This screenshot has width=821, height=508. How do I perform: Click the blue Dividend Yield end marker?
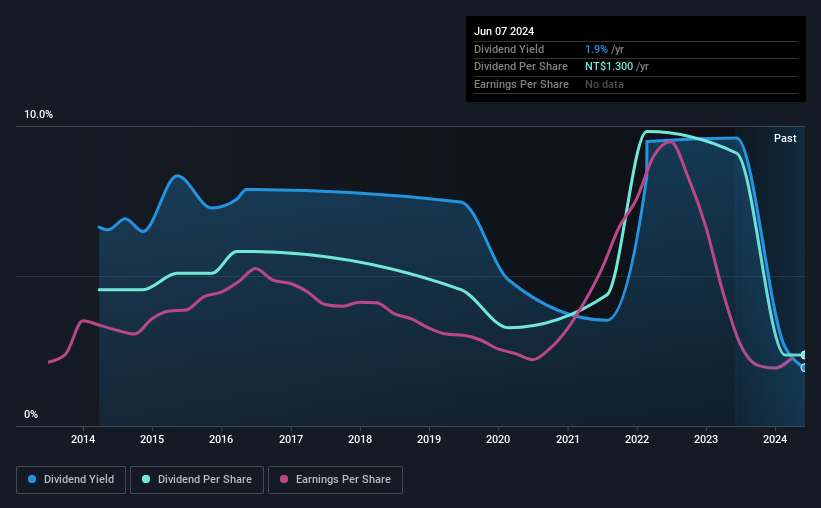click(803, 368)
